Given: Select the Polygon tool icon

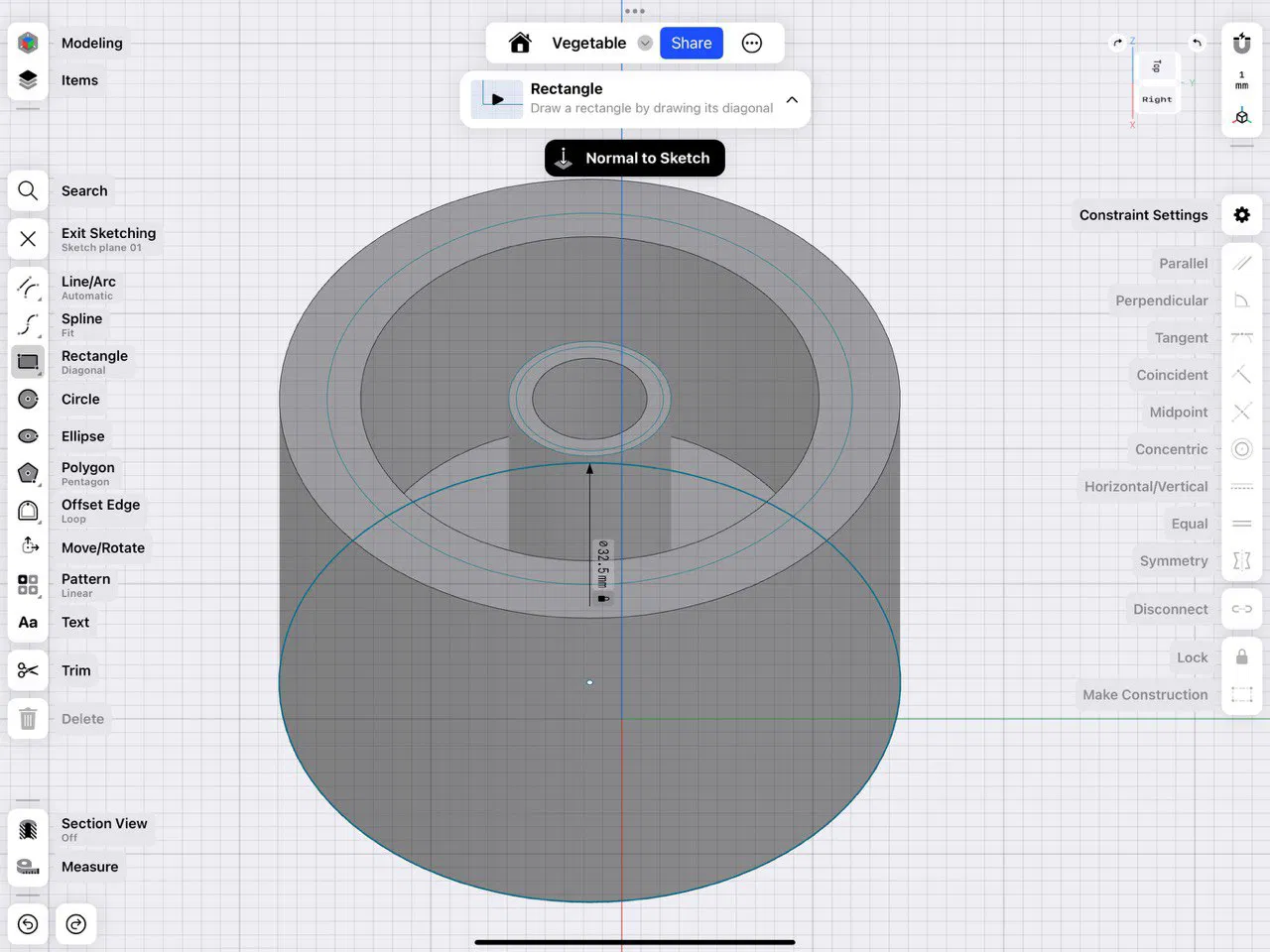Looking at the screenshot, I should (x=28, y=473).
